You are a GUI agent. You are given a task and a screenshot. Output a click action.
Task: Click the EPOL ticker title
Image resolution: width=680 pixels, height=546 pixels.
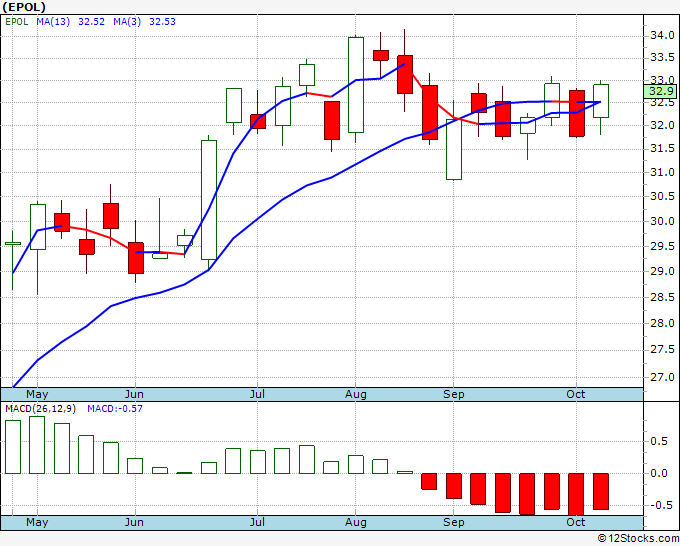point(24,7)
